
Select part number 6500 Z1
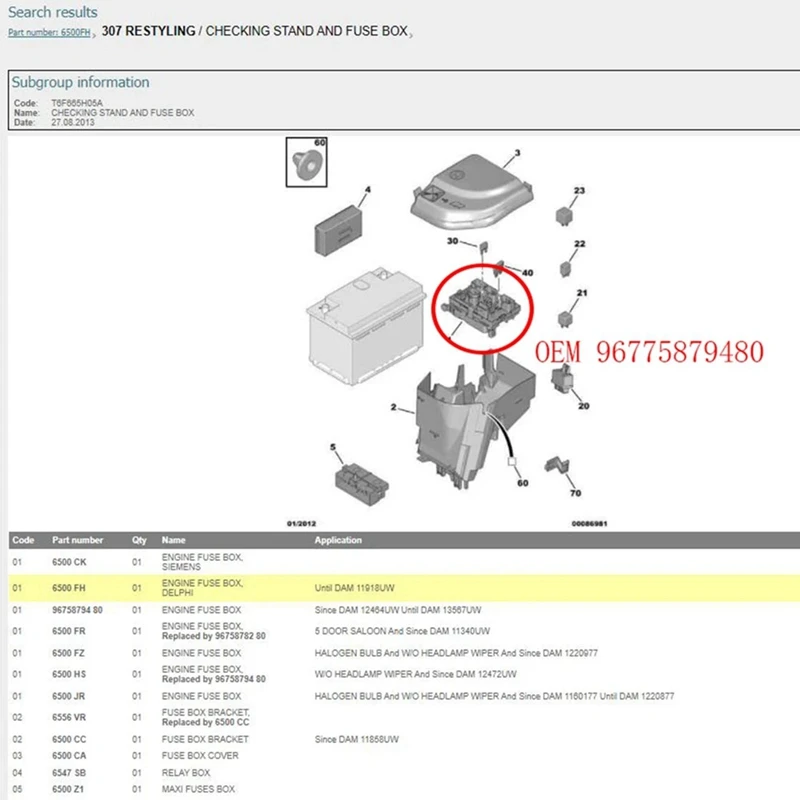[68, 789]
